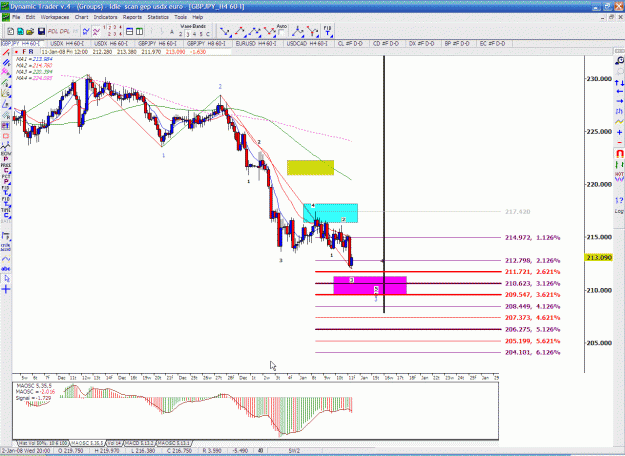Viewport: 625px width, 456px height.
Task: Select the PRICE C projection tool
Action: tap(6, 167)
